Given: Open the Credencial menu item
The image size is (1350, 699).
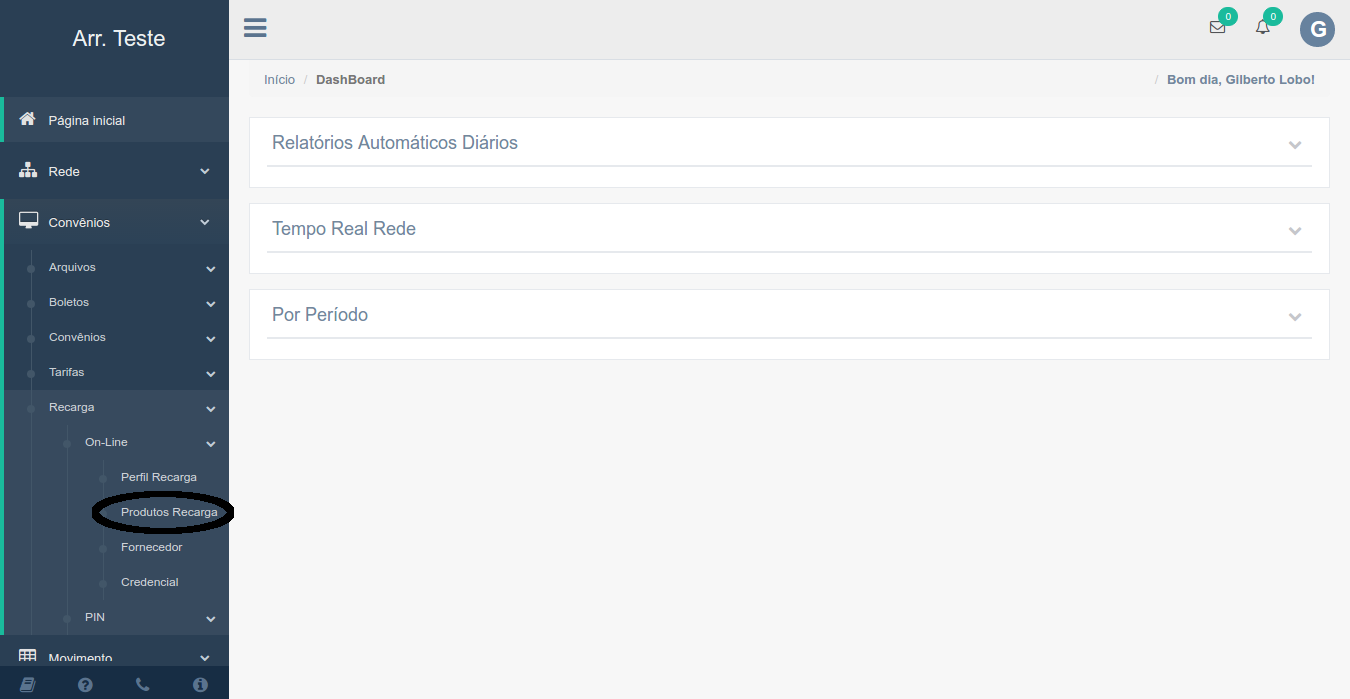Looking at the screenshot, I should (149, 582).
